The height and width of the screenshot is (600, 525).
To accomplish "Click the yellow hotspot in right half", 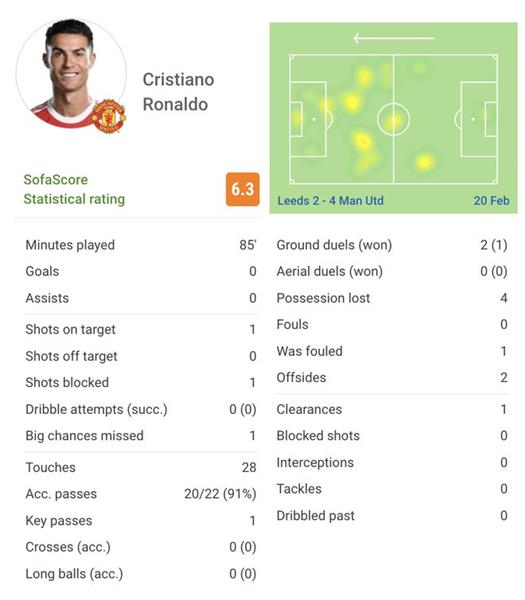I will coord(424,162).
